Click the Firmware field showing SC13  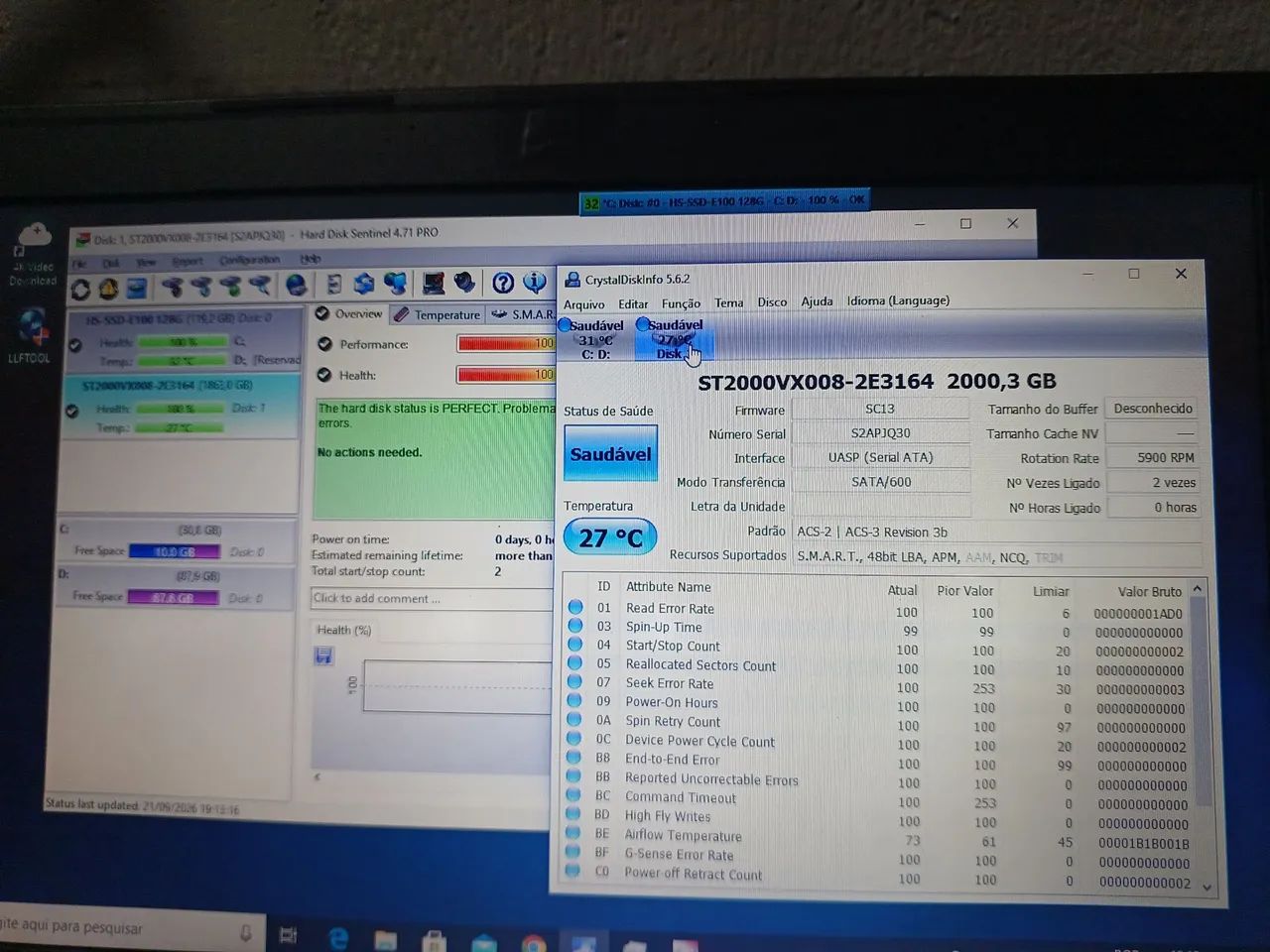click(x=880, y=409)
